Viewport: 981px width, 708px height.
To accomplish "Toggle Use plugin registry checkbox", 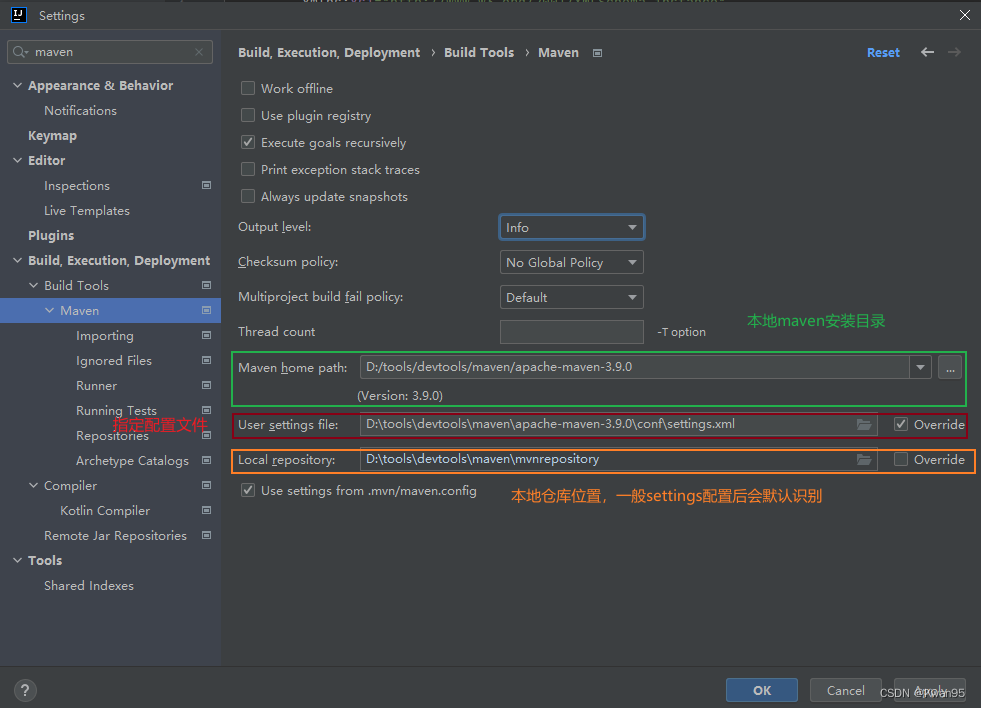I will click(248, 115).
